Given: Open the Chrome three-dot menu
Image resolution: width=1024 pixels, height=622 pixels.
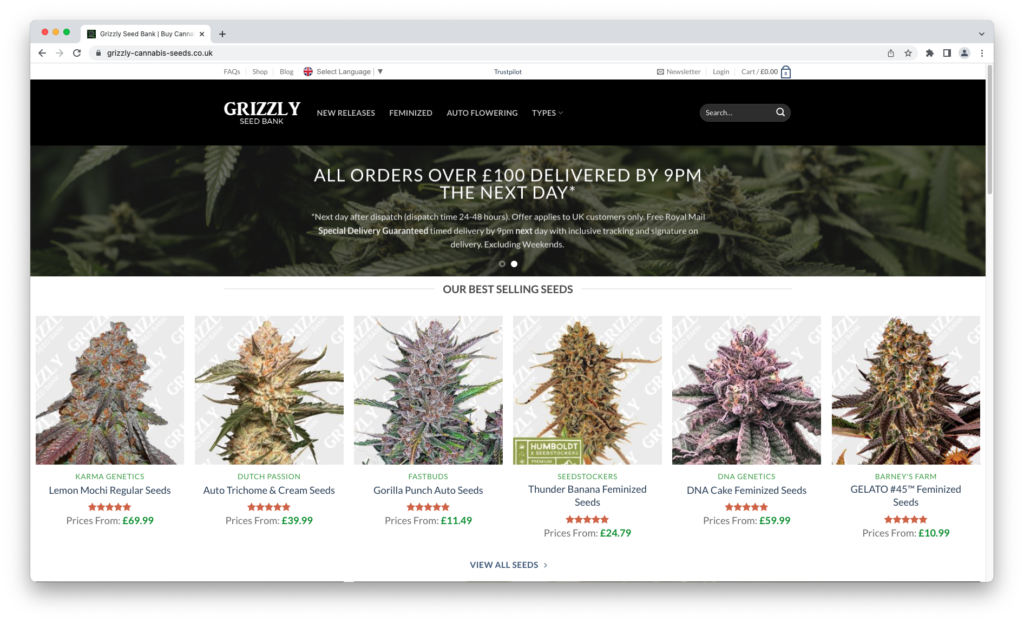Looking at the screenshot, I should [982, 53].
